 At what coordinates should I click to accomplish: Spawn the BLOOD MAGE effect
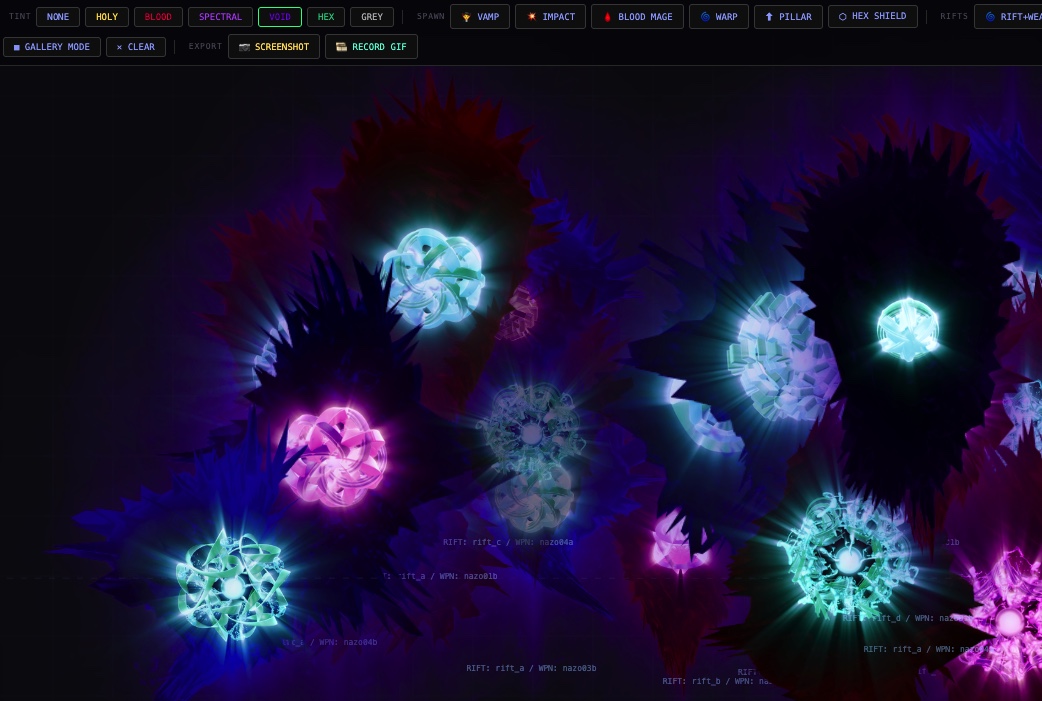tap(637, 17)
